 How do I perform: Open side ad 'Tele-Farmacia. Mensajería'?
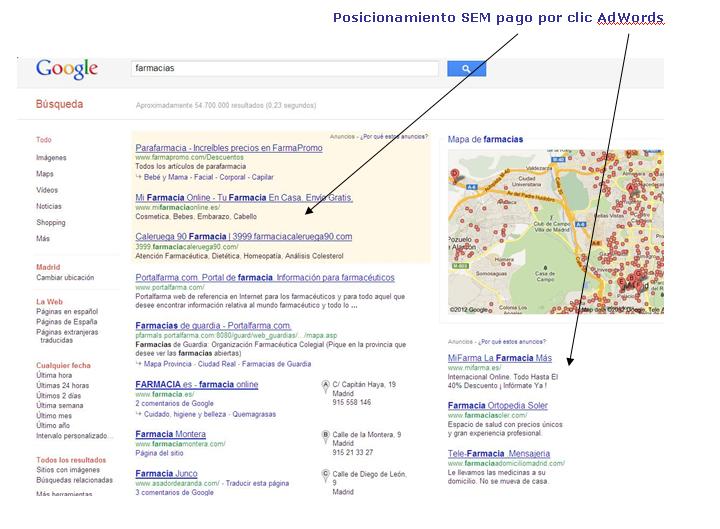[x=499, y=453]
